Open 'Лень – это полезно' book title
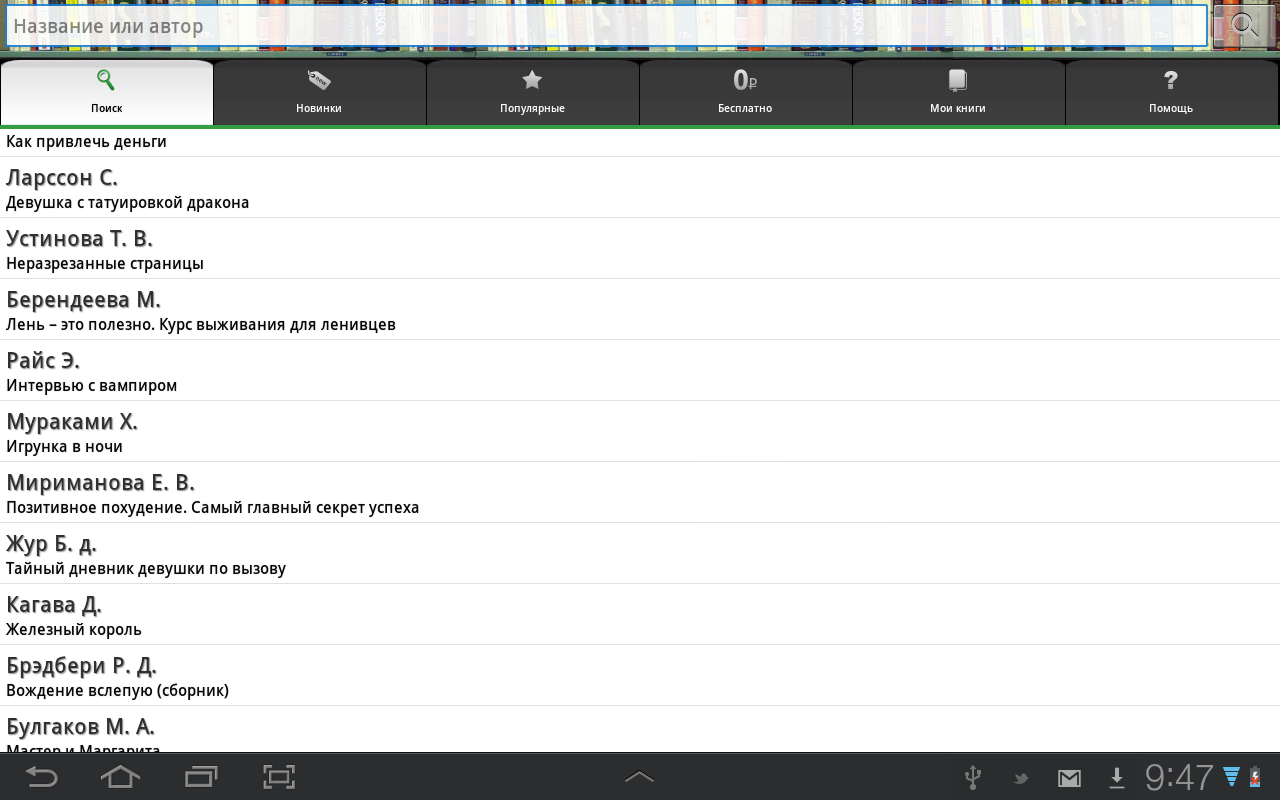This screenshot has width=1280, height=800. [201, 325]
